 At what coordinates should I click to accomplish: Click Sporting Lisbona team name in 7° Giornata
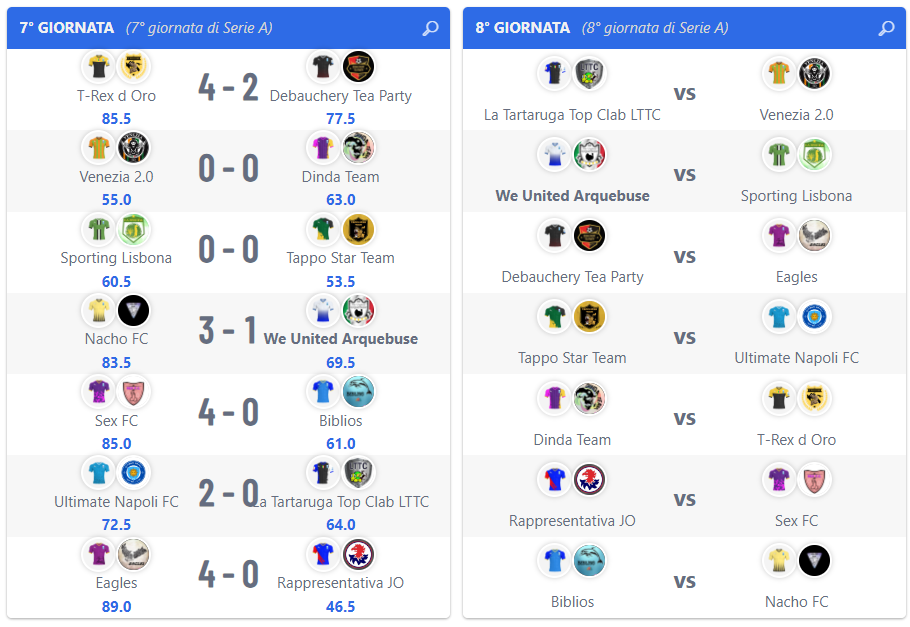[x=116, y=258]
